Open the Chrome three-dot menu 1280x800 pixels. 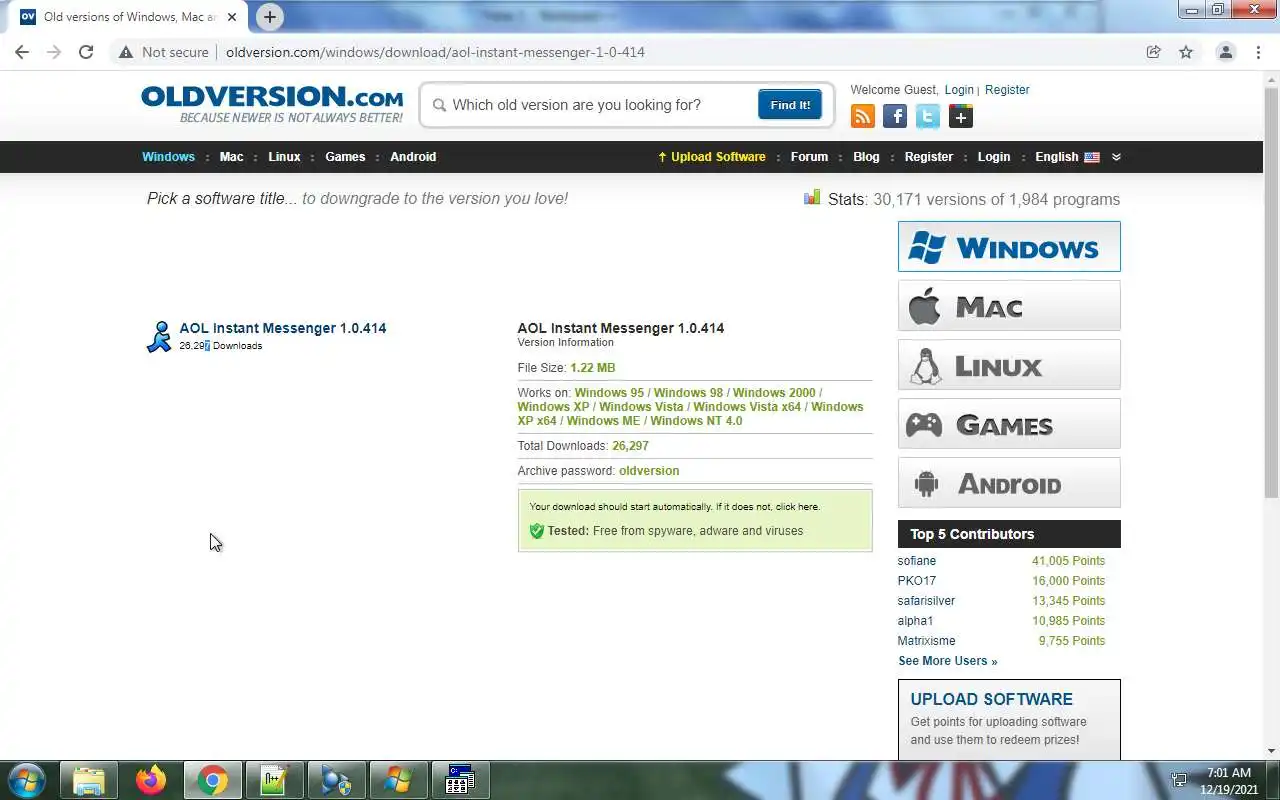click(1259, 52)
